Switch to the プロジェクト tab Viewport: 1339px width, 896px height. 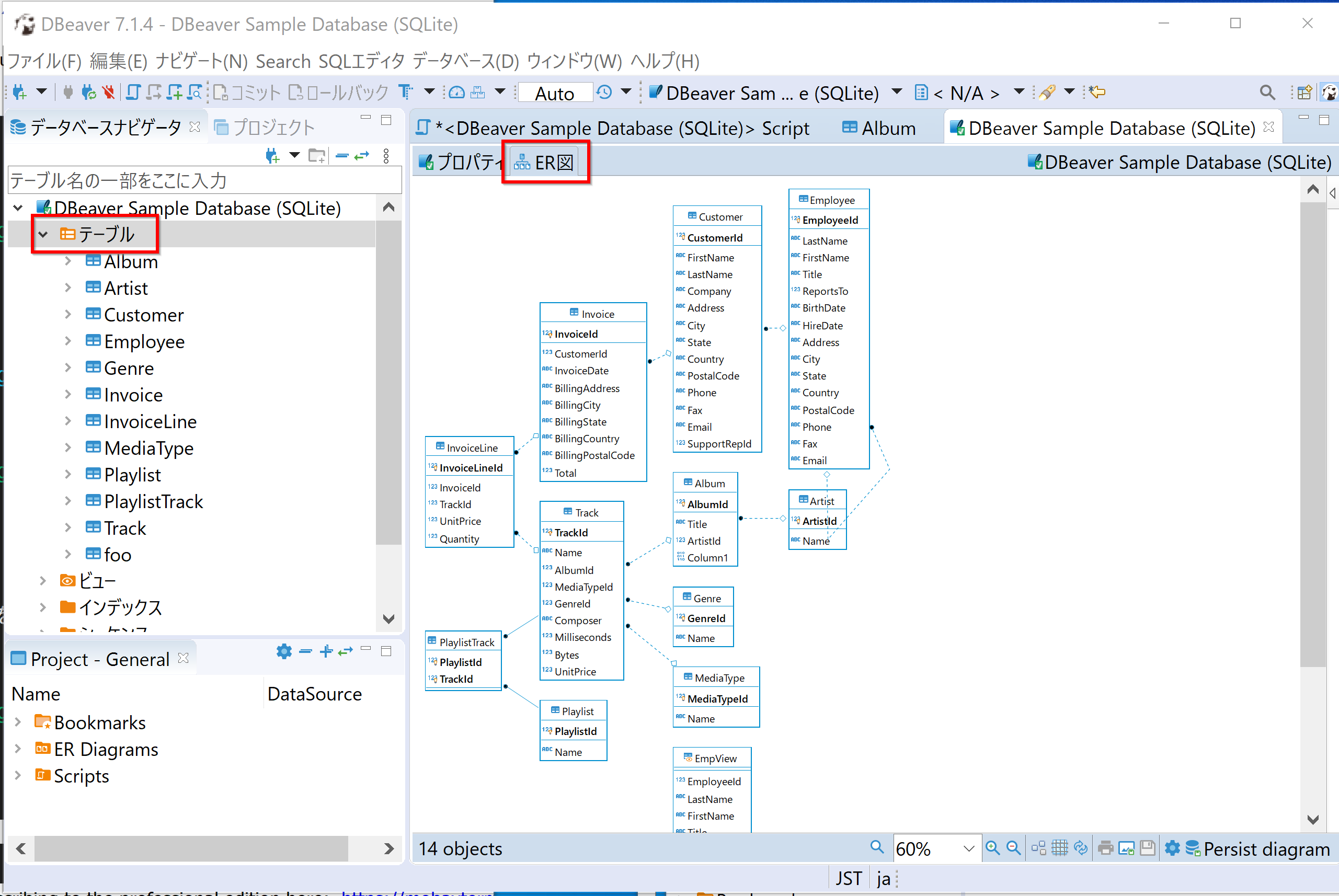pos(265,128)
